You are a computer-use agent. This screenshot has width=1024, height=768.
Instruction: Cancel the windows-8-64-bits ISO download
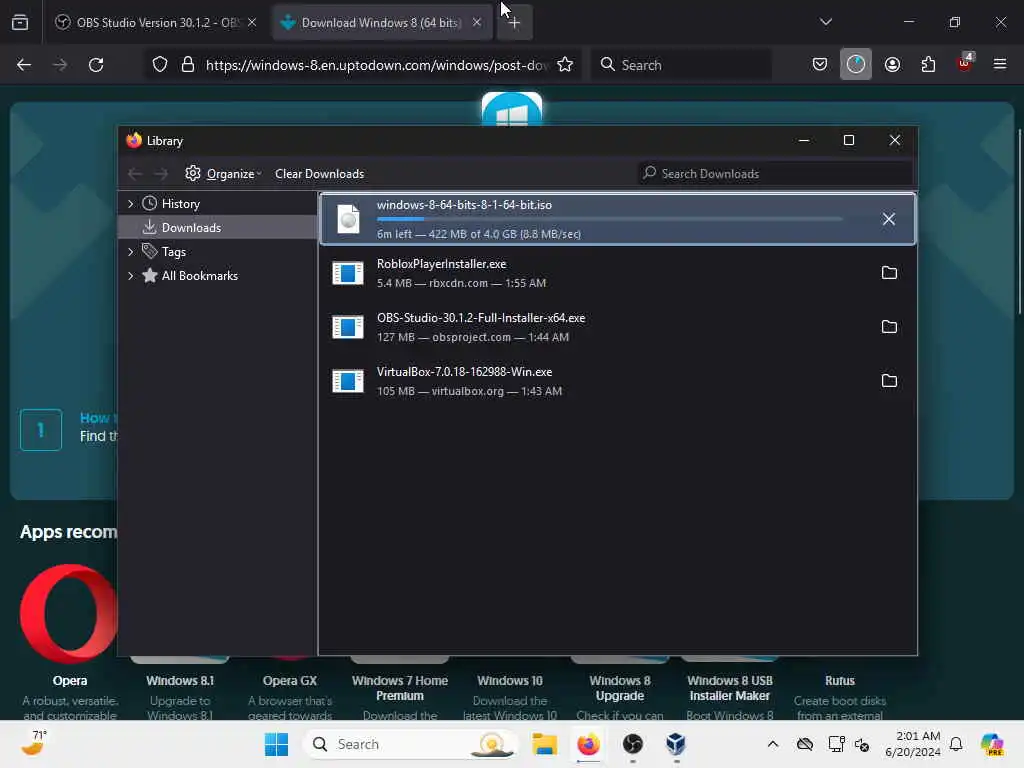888,219
